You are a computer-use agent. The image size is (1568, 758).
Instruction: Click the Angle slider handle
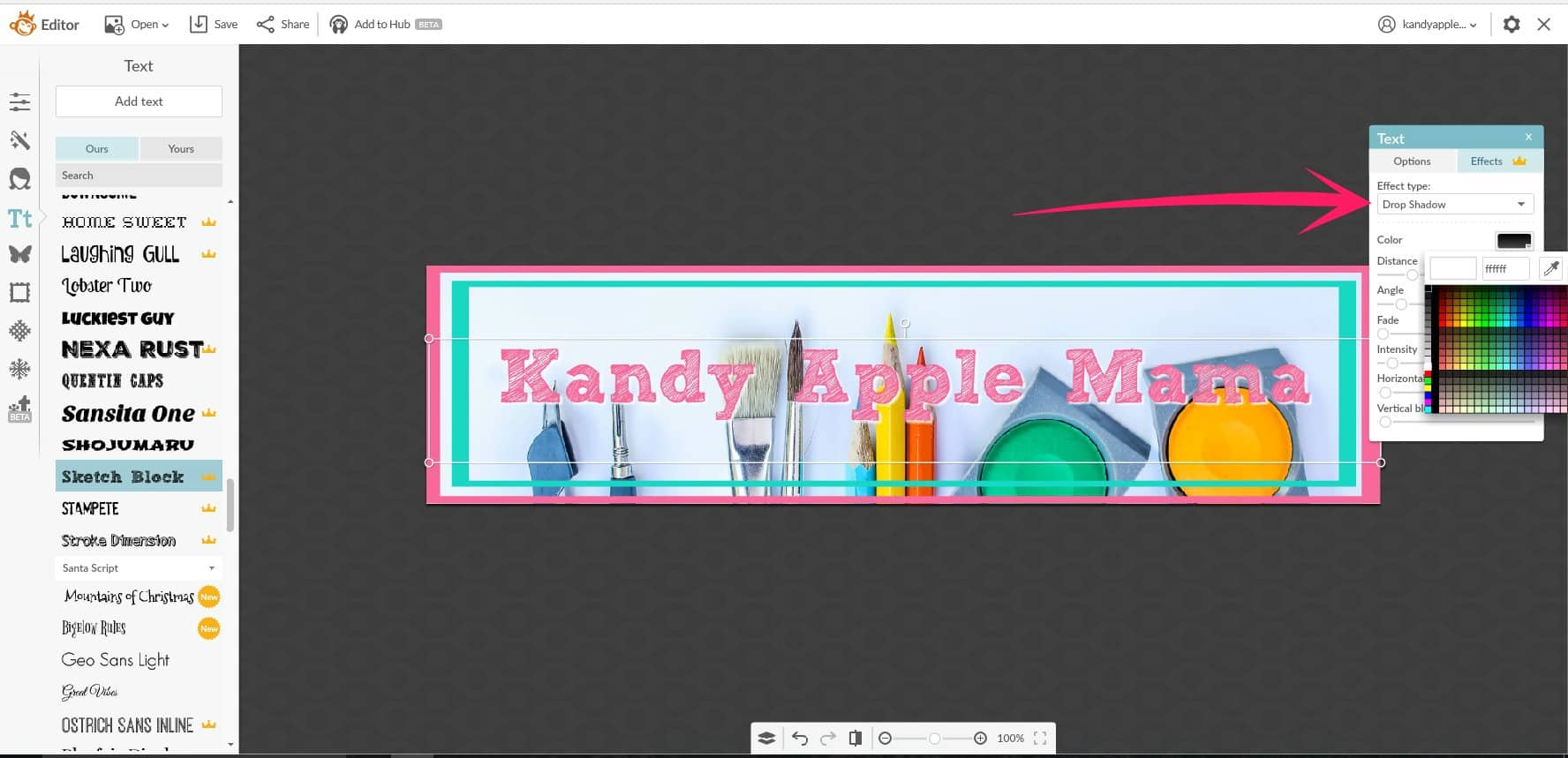coord(1401,304)
